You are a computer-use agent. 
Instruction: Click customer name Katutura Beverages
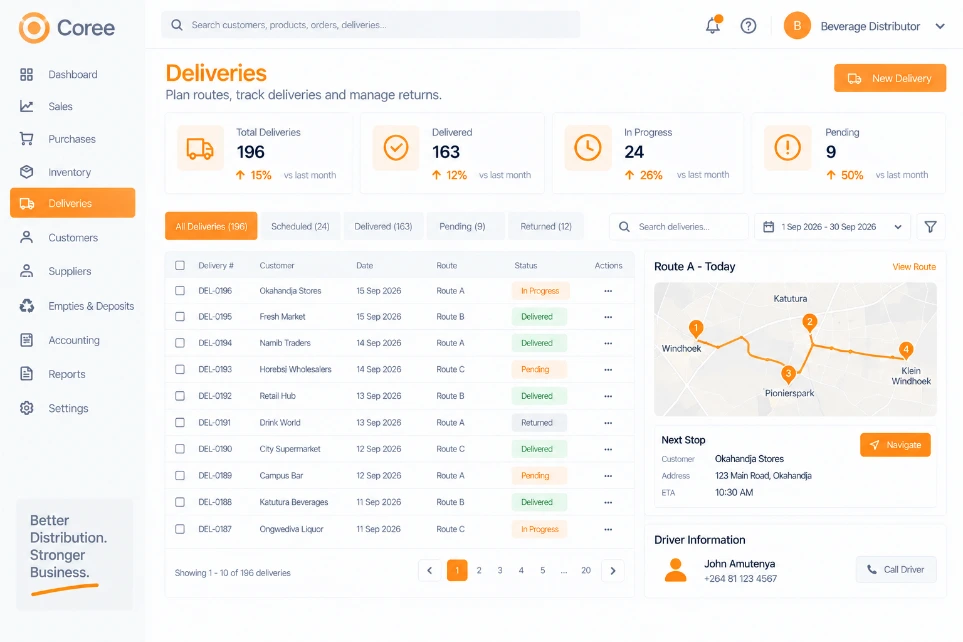tap(294, 502)
